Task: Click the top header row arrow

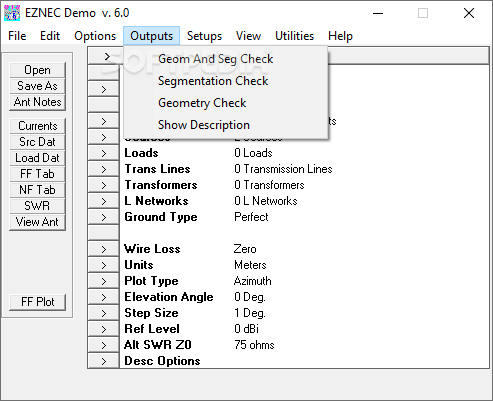Action: point(106,57)
